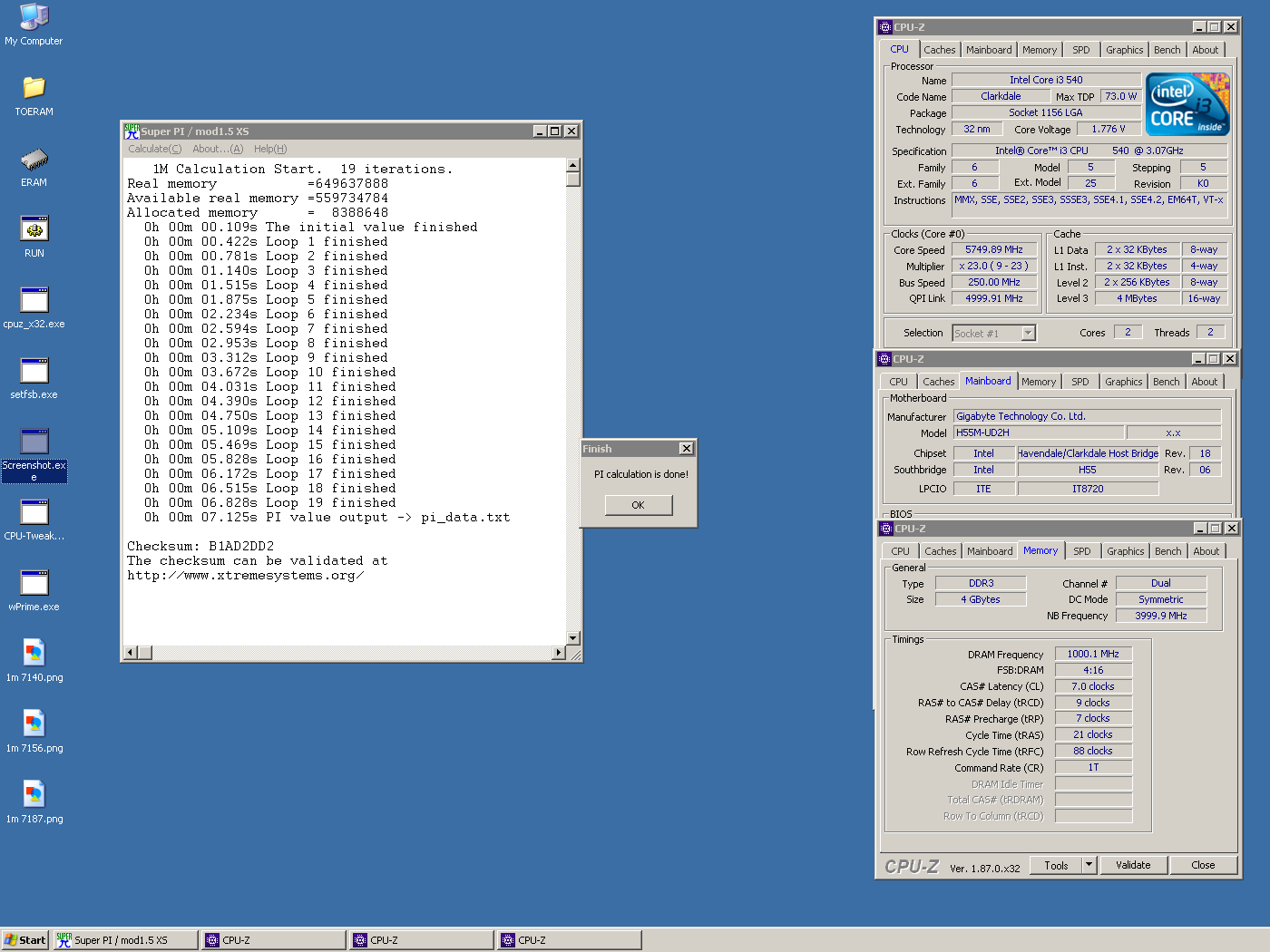1270x952 pixels.
Task: Open the Help menu in Super PI
Action: pyautogui.click(x=270, y=149)
